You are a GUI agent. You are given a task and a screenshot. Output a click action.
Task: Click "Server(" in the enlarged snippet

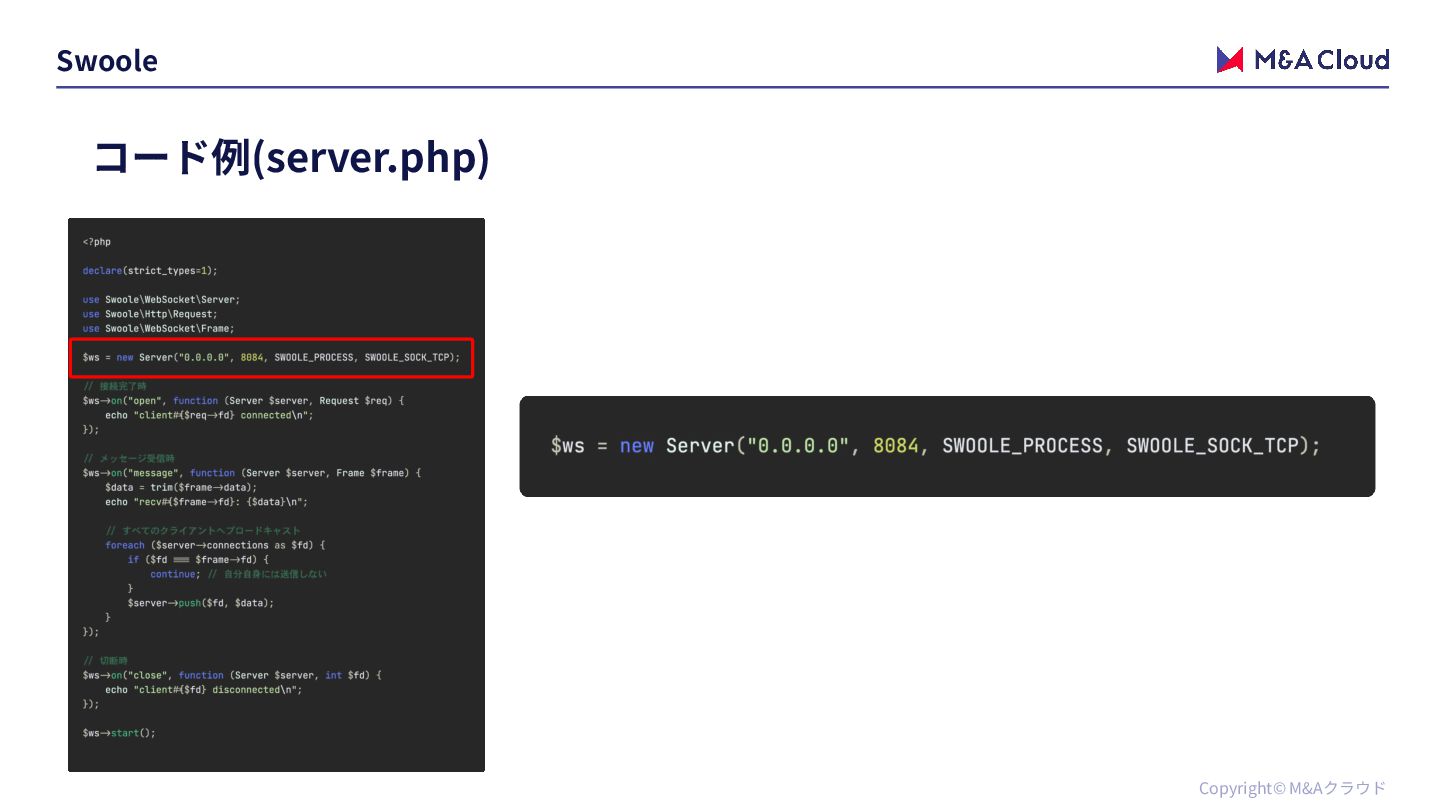tap(705, 446)
